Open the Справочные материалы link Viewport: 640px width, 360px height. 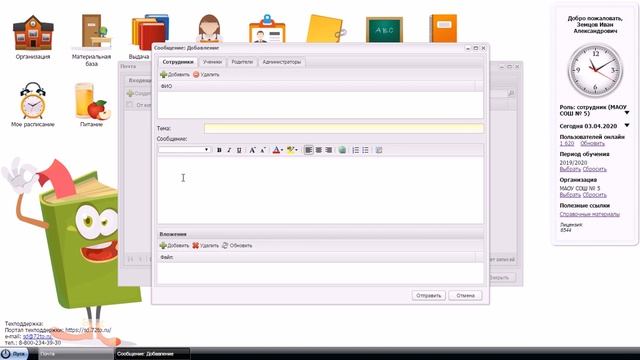coord(589,214)
